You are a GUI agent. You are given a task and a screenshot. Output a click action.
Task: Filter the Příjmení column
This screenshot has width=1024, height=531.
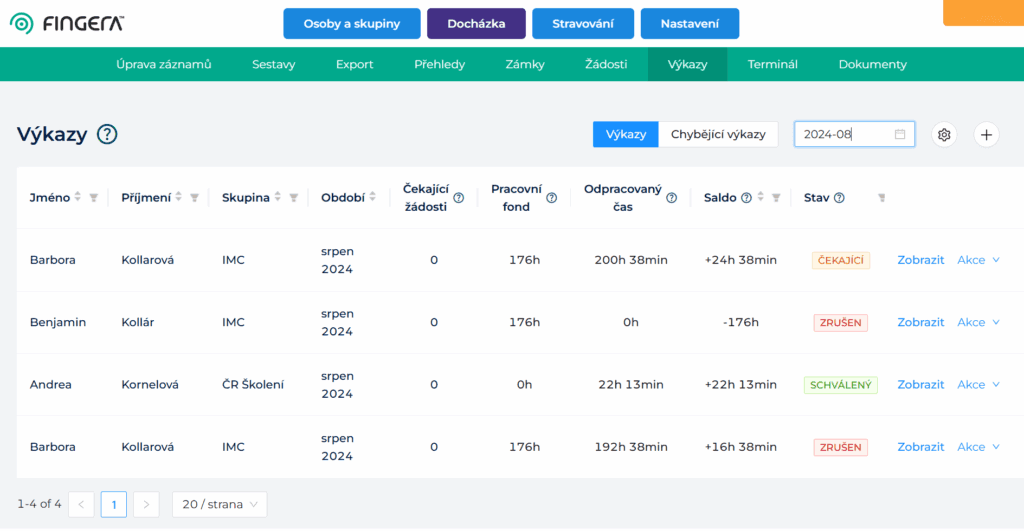click(194, 197)
